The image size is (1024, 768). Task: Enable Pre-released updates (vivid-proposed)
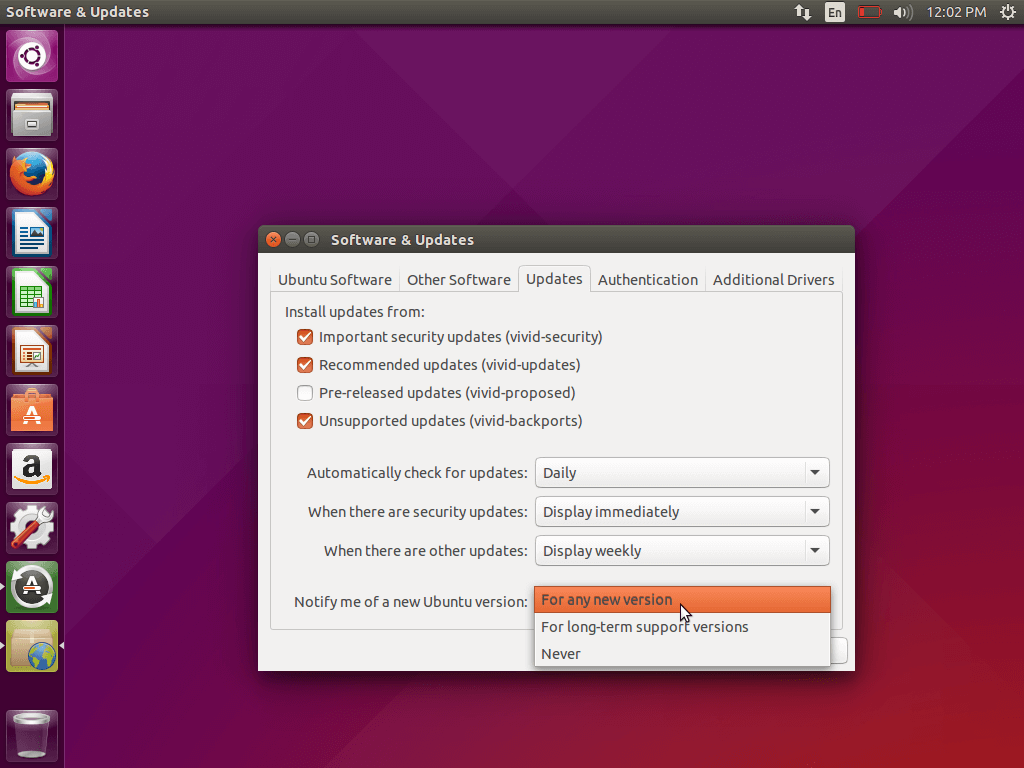coord(306,393)
